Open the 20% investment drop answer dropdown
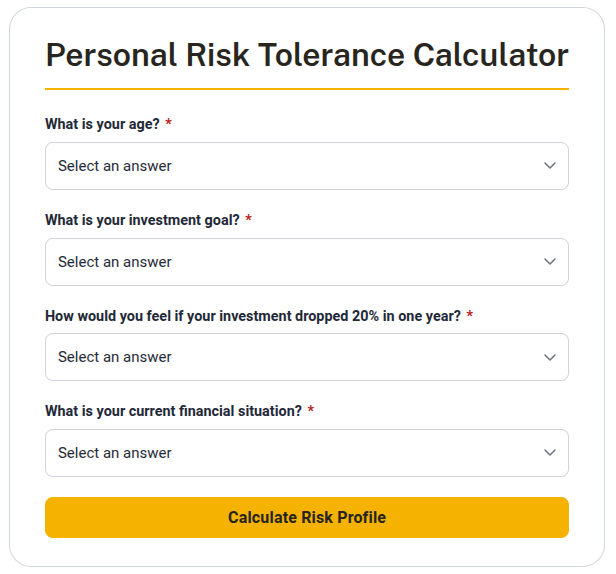The image size is (616, 574). (x=306, y=357)
